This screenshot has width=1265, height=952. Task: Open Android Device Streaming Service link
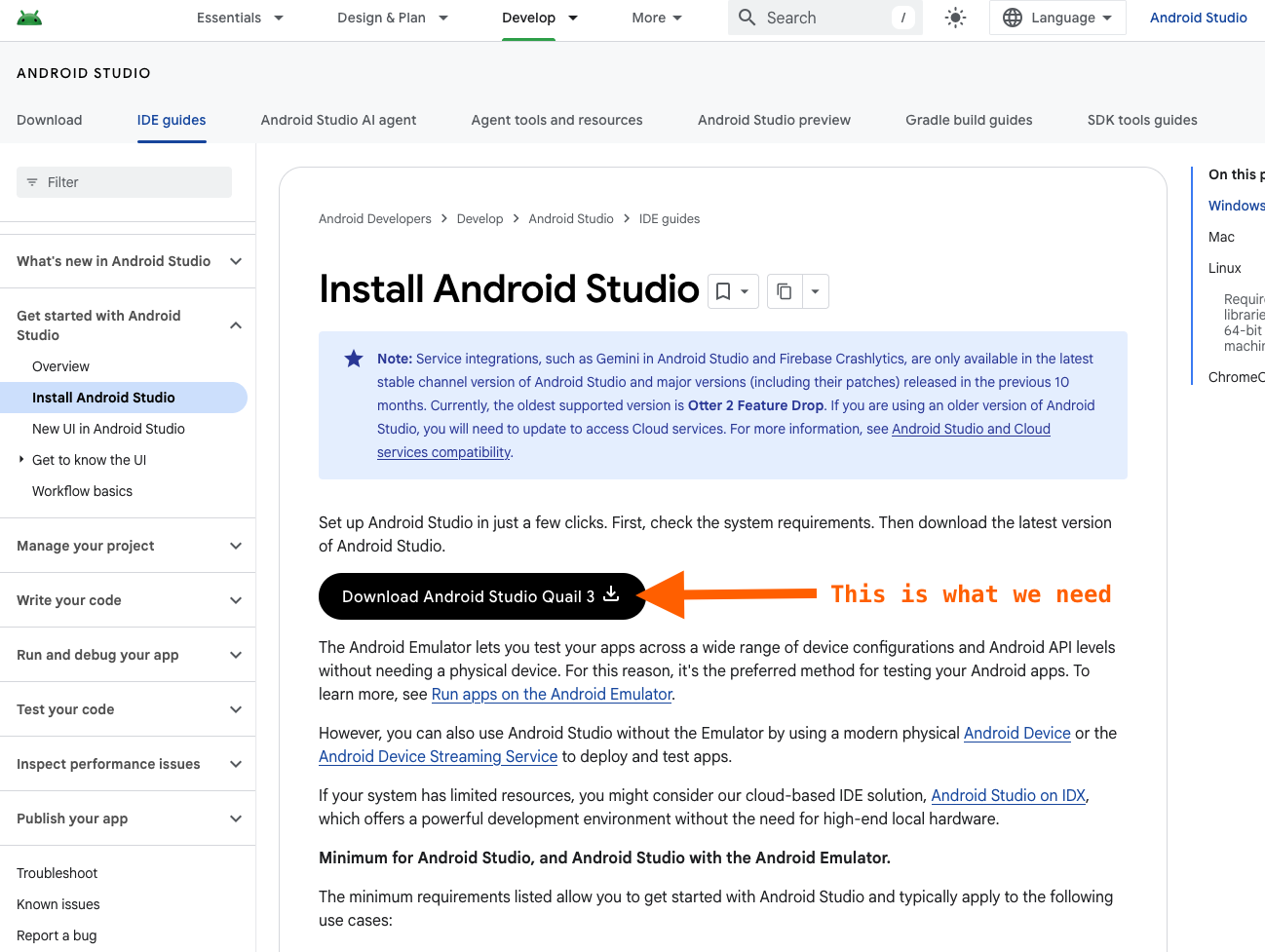(x=438, y=756)
